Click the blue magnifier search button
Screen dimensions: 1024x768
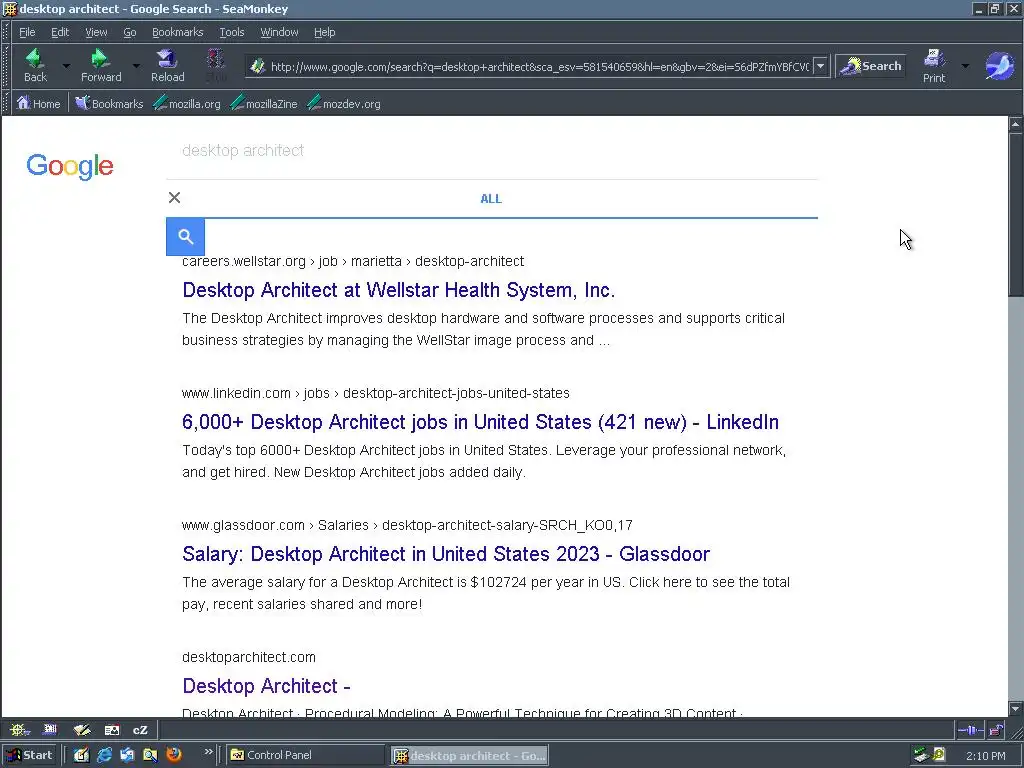pyautogui.click(x=185, y=236)
